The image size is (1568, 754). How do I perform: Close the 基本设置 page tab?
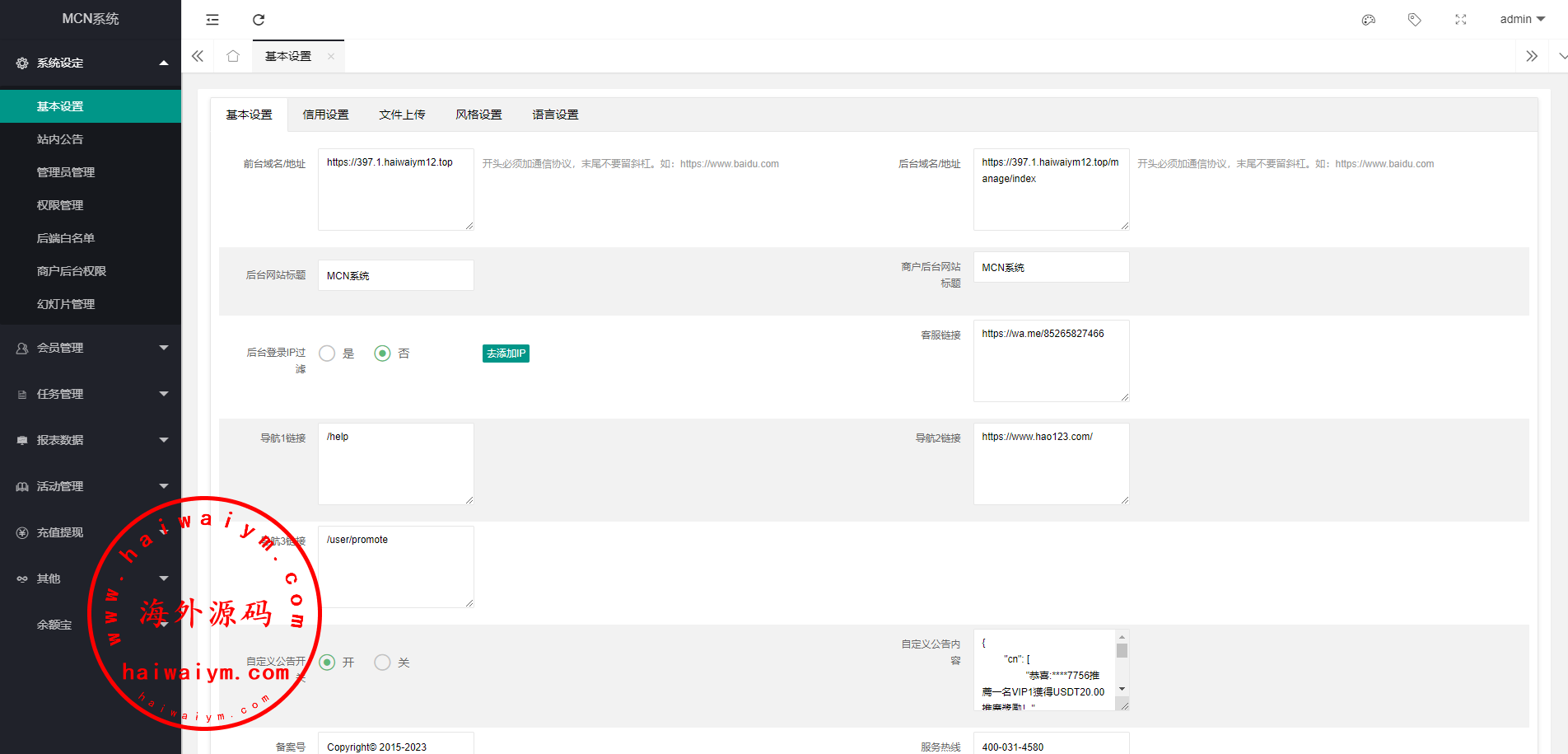click(331, 57)
